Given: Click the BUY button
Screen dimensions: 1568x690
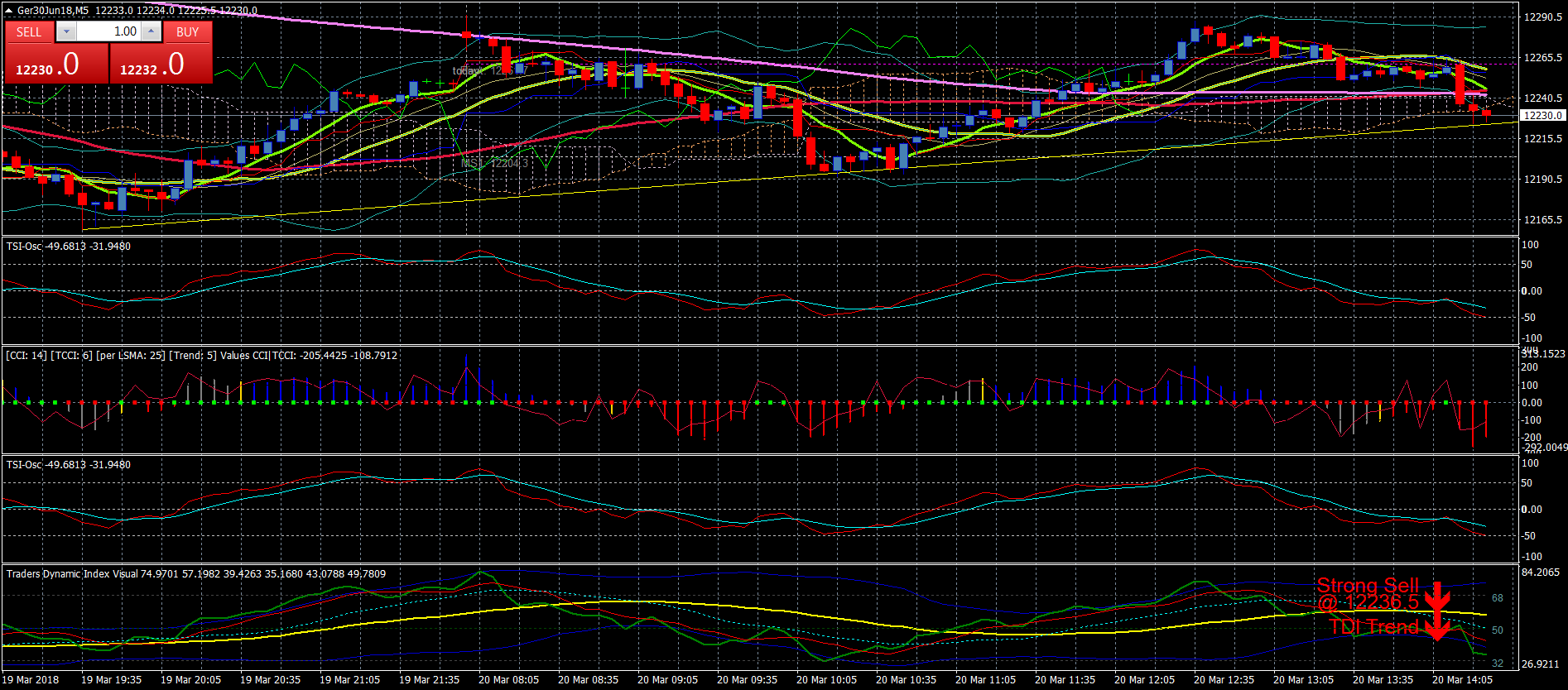Looking at the screenshot, I should pyautogui.click(x=188, y=31).
